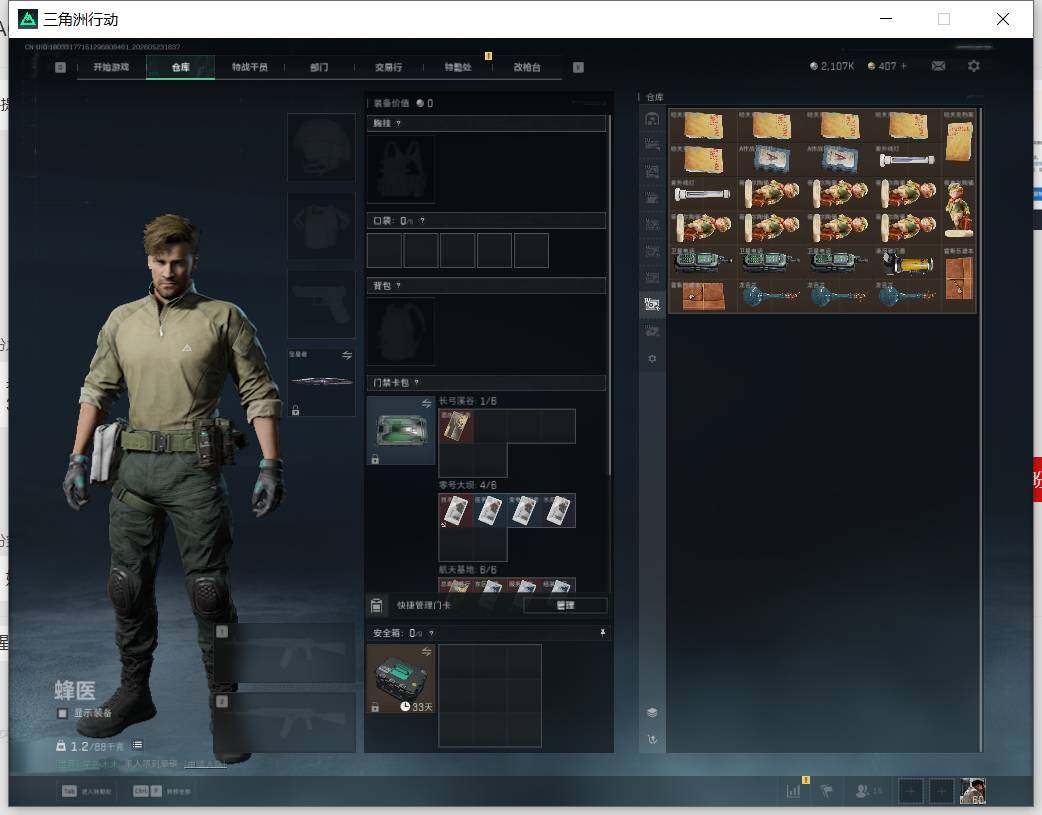The width and height of the screenshot is (1042, 815).
Task: Click the flag icon in bottom bar
Action: (827, 791)
